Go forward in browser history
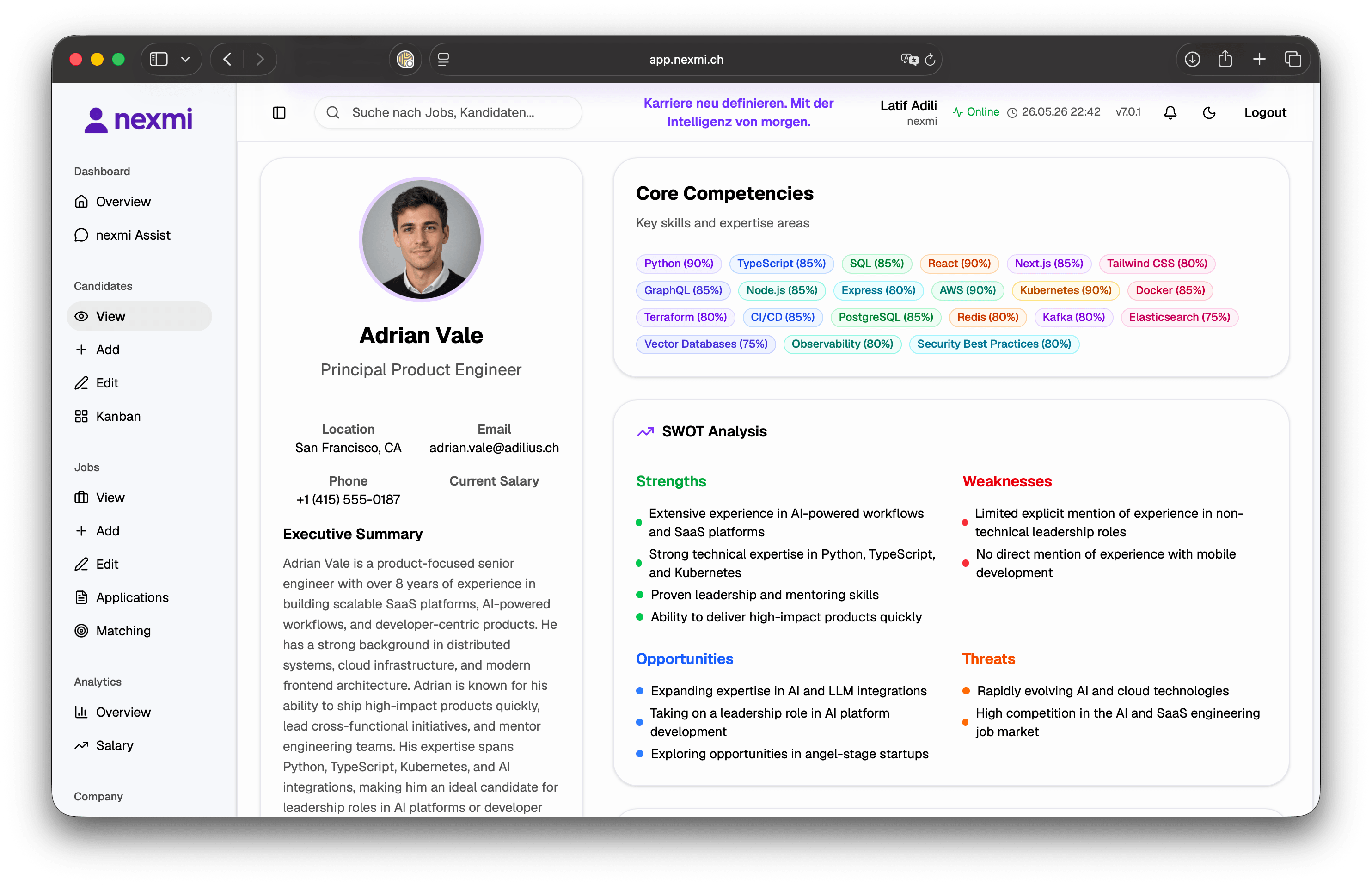1372x885 pixels. [260, 59]
